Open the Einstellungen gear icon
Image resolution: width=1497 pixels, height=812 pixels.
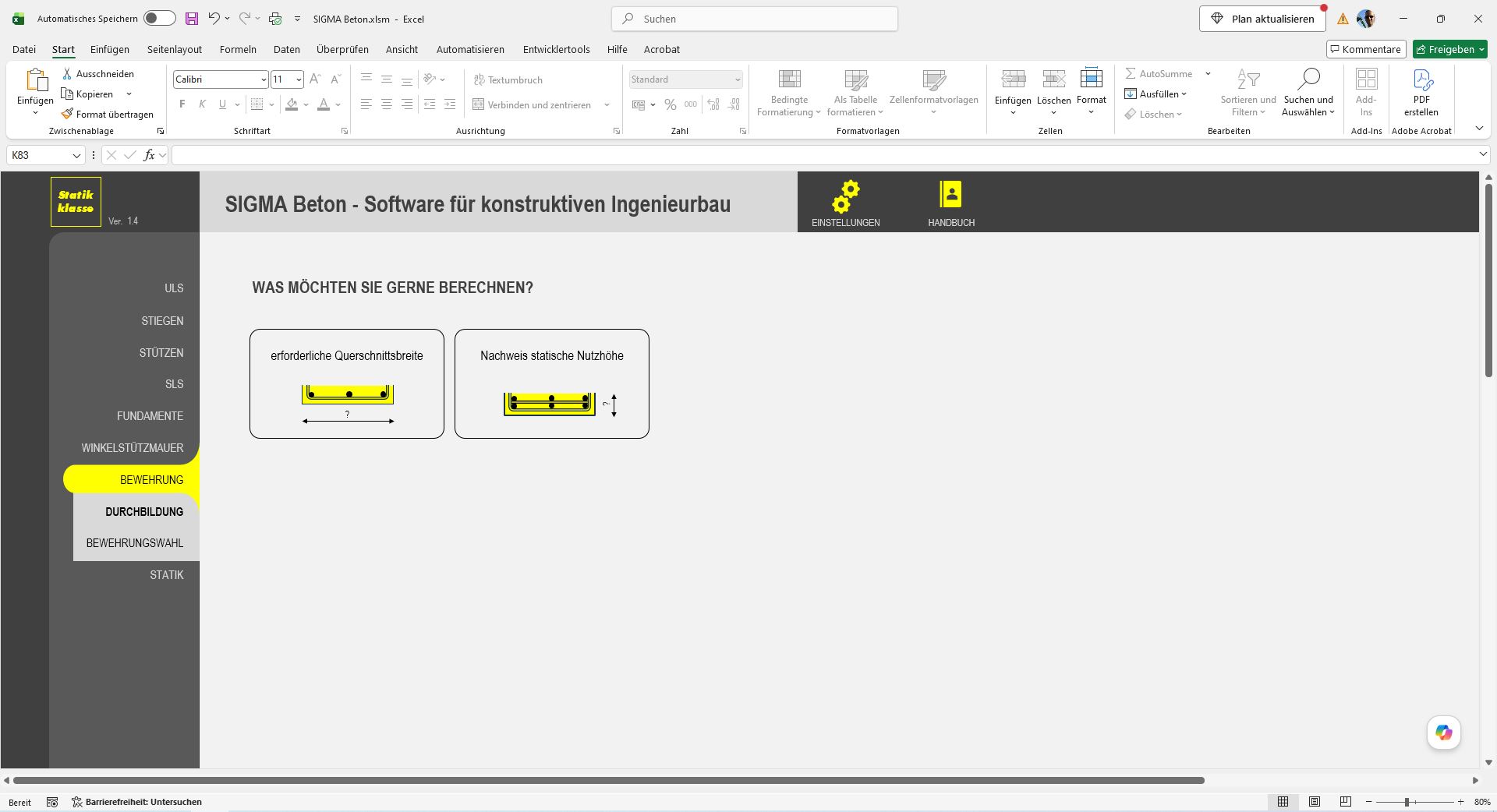(x=845, y=197)
